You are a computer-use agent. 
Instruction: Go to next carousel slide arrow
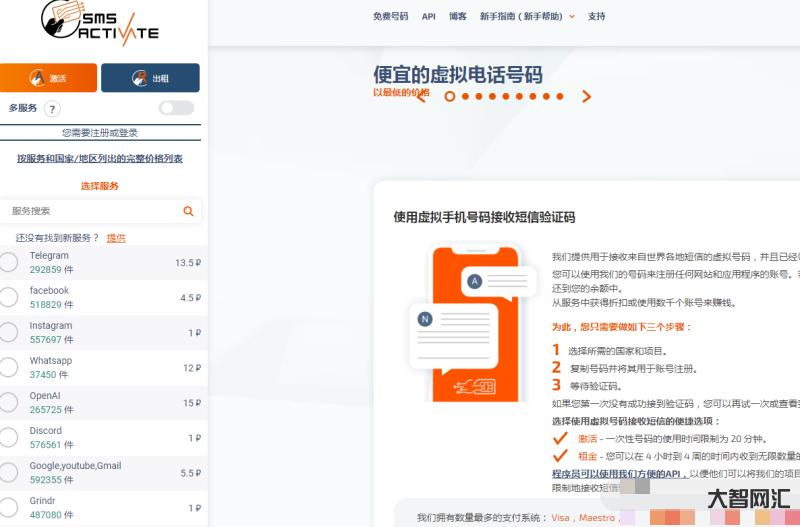point(587,97)
